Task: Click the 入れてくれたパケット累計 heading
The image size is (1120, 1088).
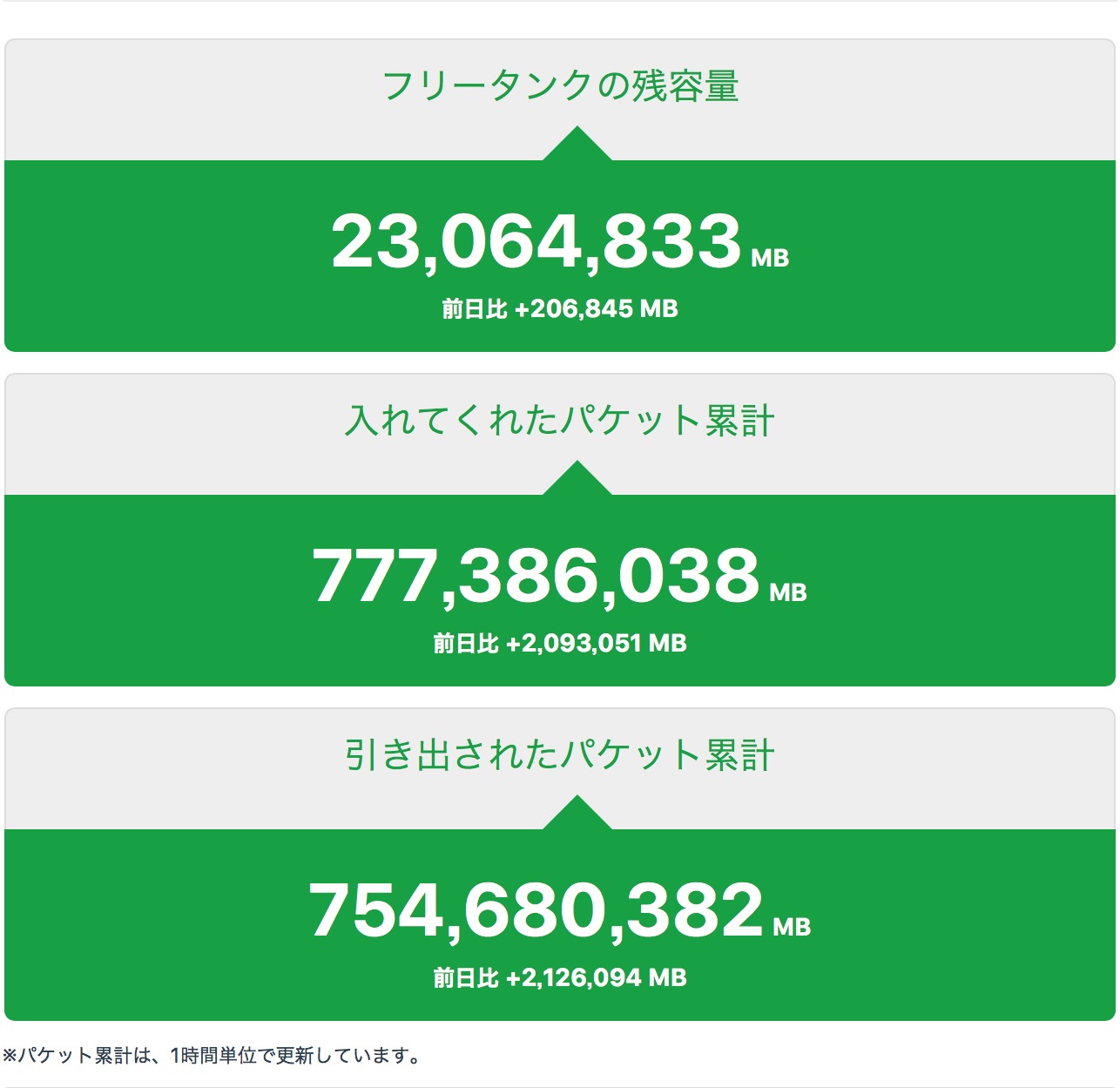Action: 560,421
